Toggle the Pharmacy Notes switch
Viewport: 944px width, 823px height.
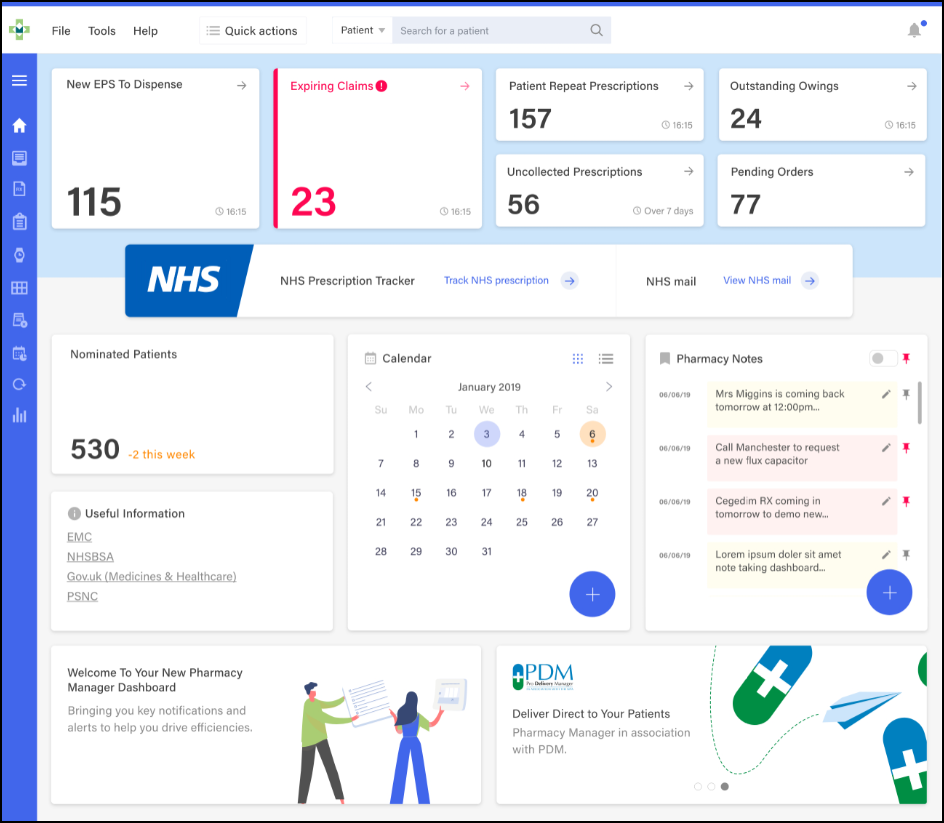coord(883,359)
